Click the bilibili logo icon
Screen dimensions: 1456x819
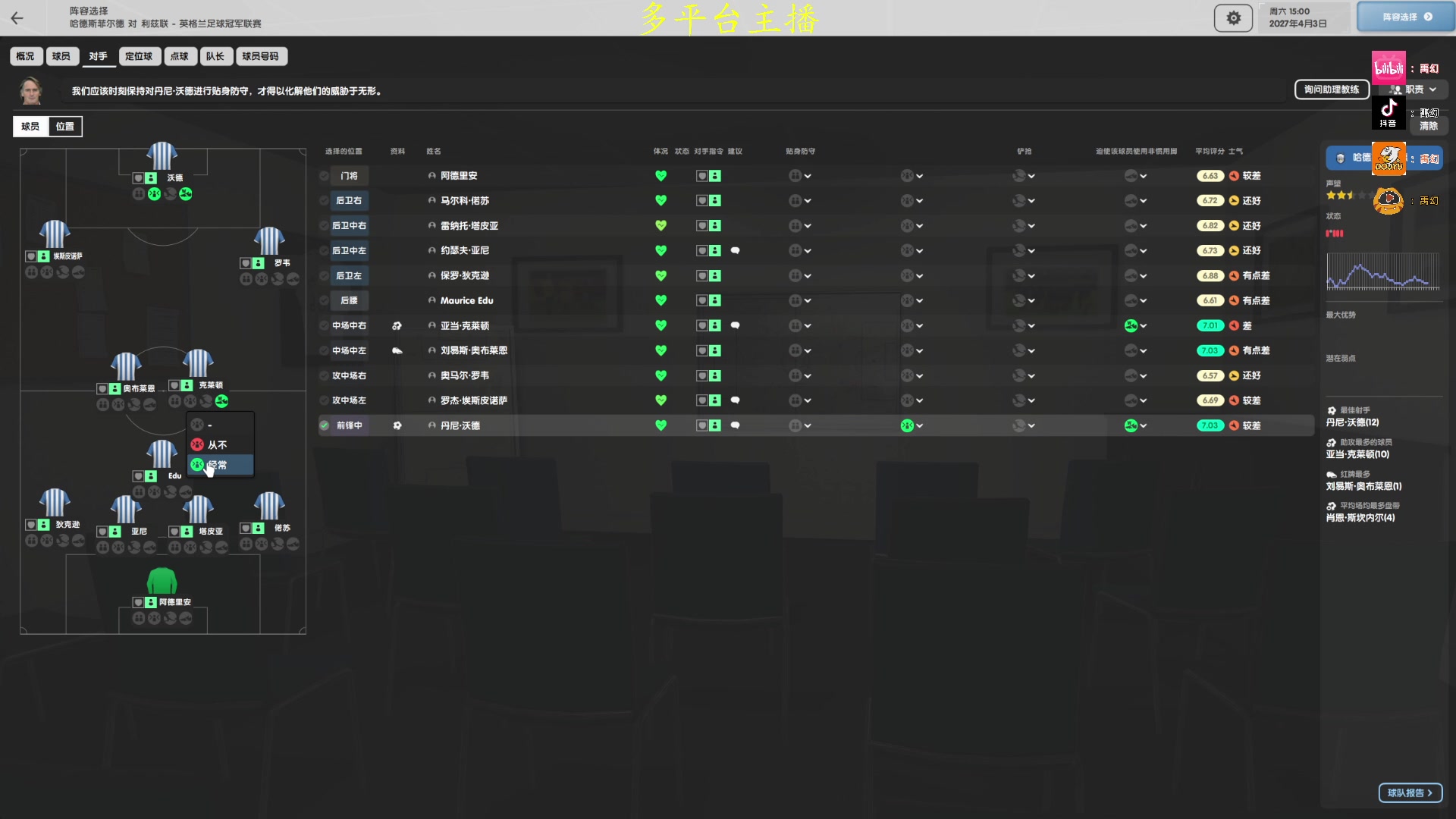1389,68
